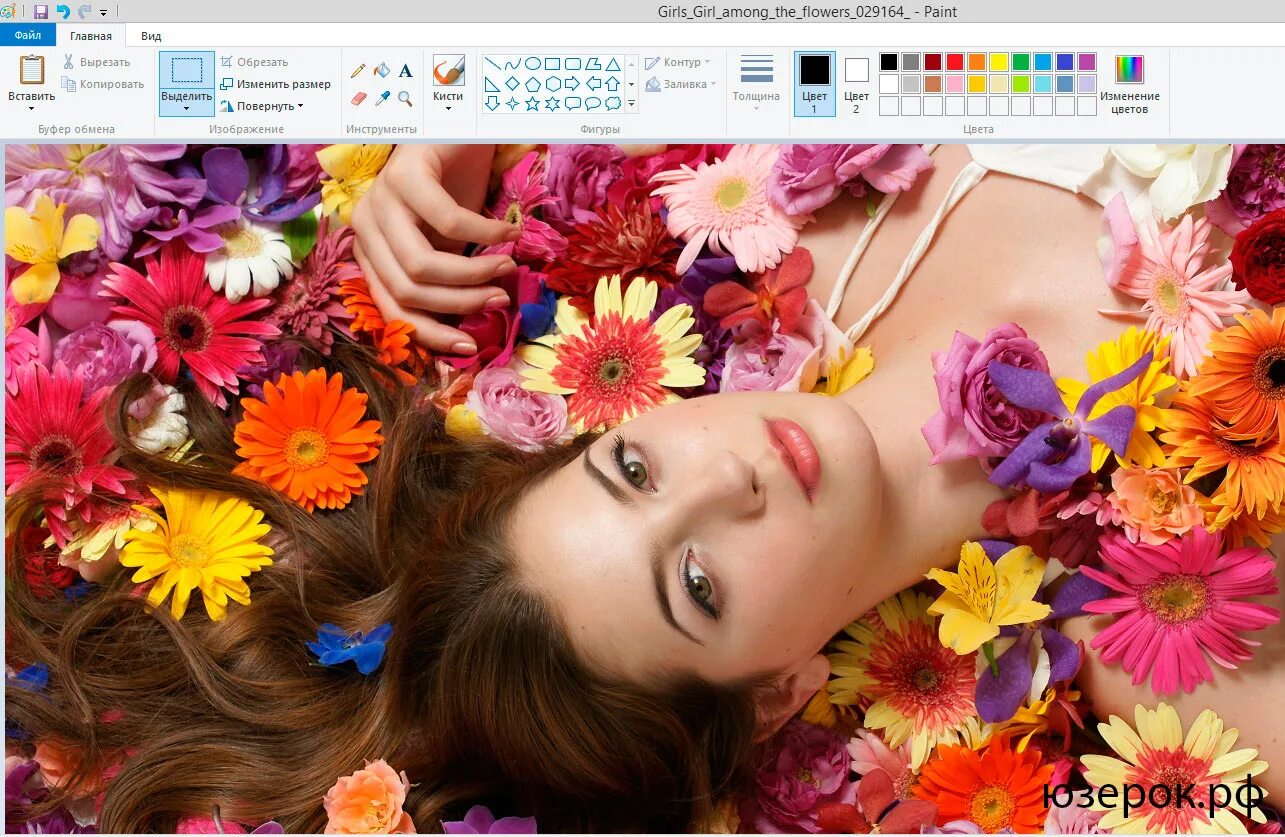The height and width of the screenshot is (837, 1285).
Task: Click the Save icon in quick access toolbar
Action: [41, 12]
